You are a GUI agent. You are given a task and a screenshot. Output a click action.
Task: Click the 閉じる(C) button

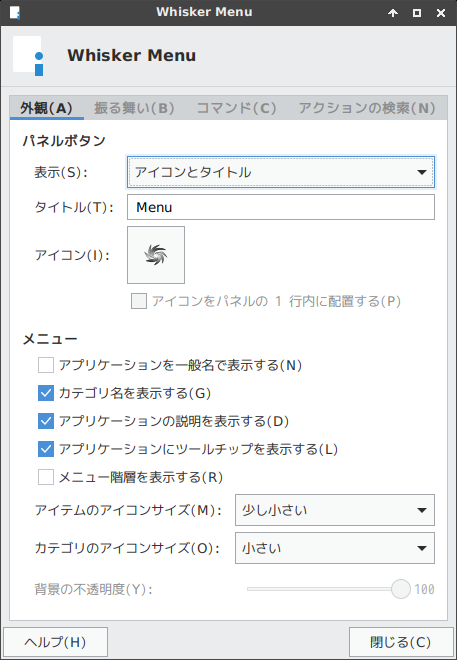tap(400, 642)
